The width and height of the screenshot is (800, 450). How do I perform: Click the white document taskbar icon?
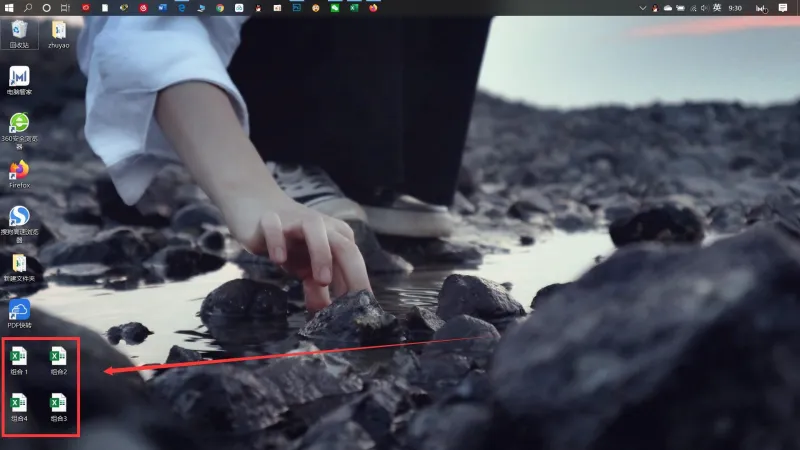(105, 8)
